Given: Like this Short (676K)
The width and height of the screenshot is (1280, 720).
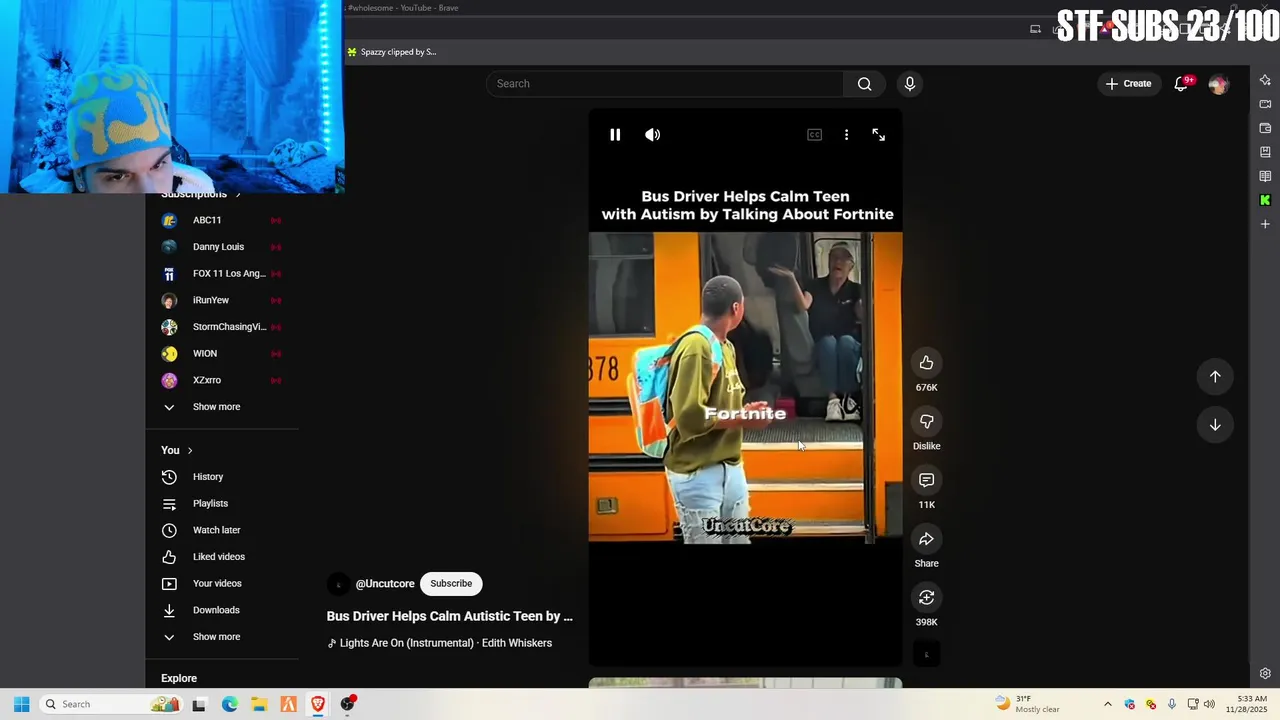Looking at the screenshot, I should (x=926, y=363).
